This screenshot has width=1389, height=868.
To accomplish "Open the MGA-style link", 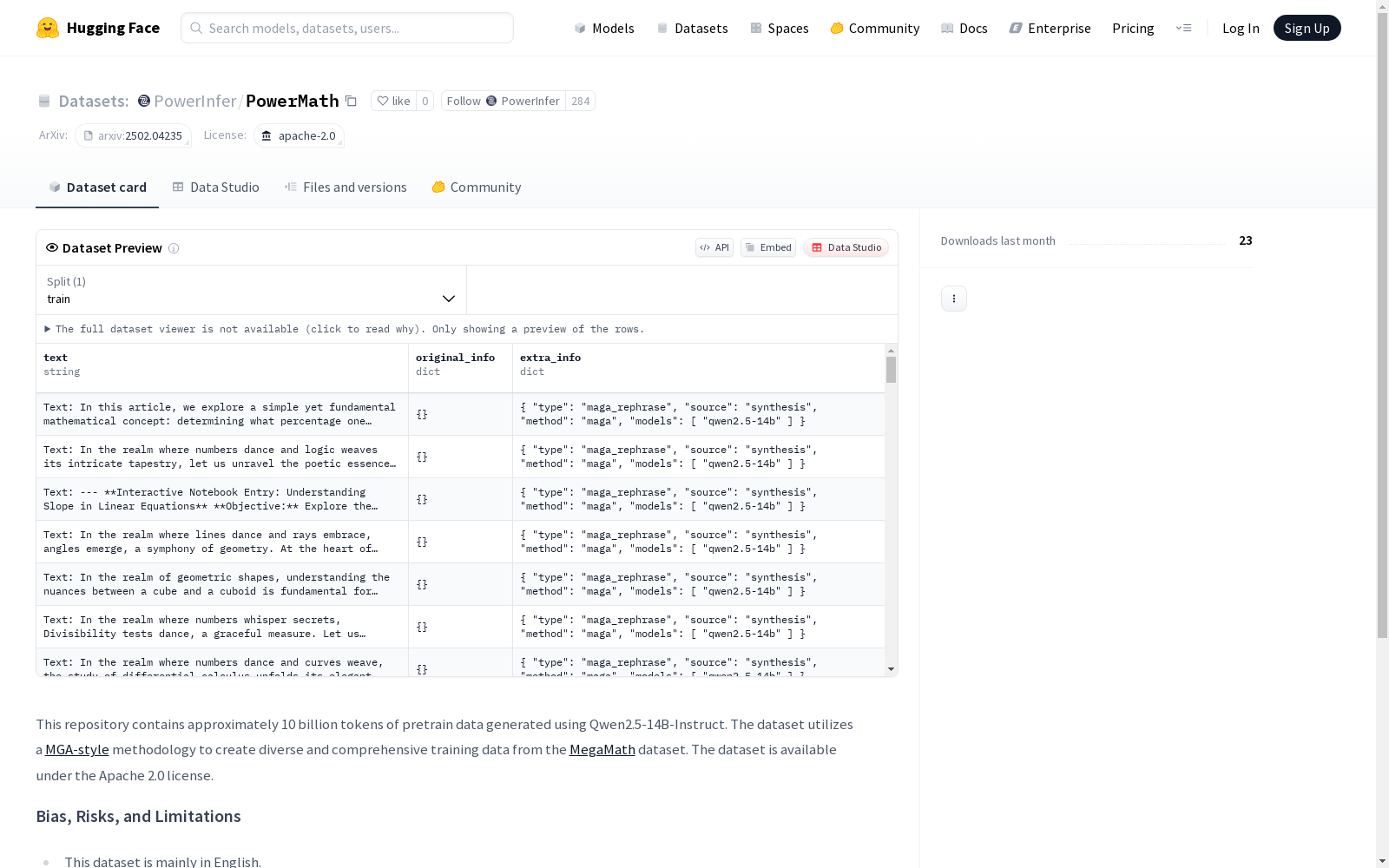I will (77, 750).
